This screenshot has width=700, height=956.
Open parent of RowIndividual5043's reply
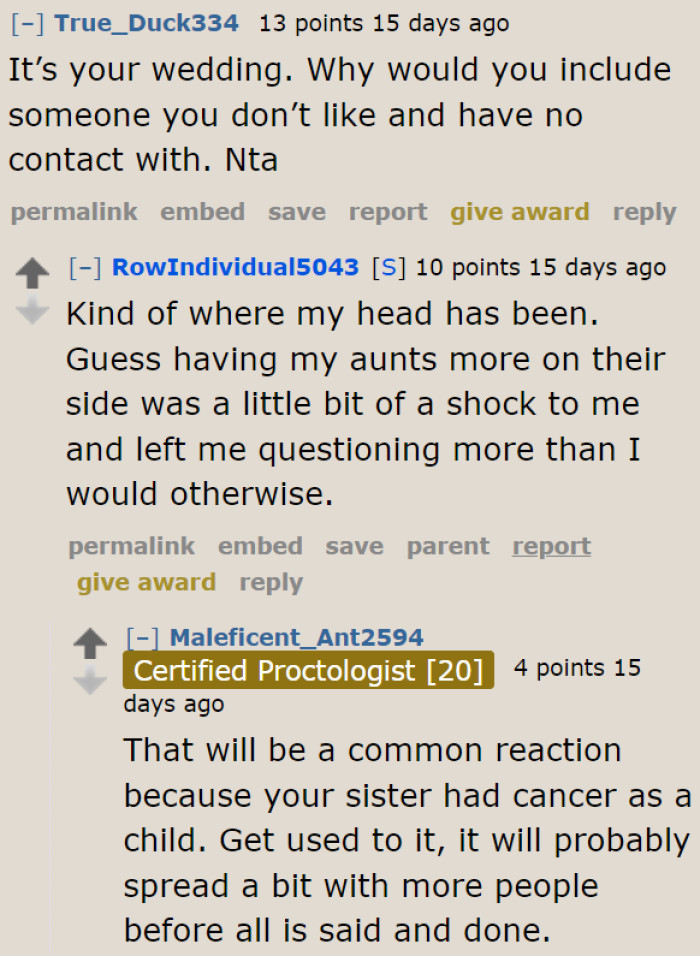coord(447,546)
